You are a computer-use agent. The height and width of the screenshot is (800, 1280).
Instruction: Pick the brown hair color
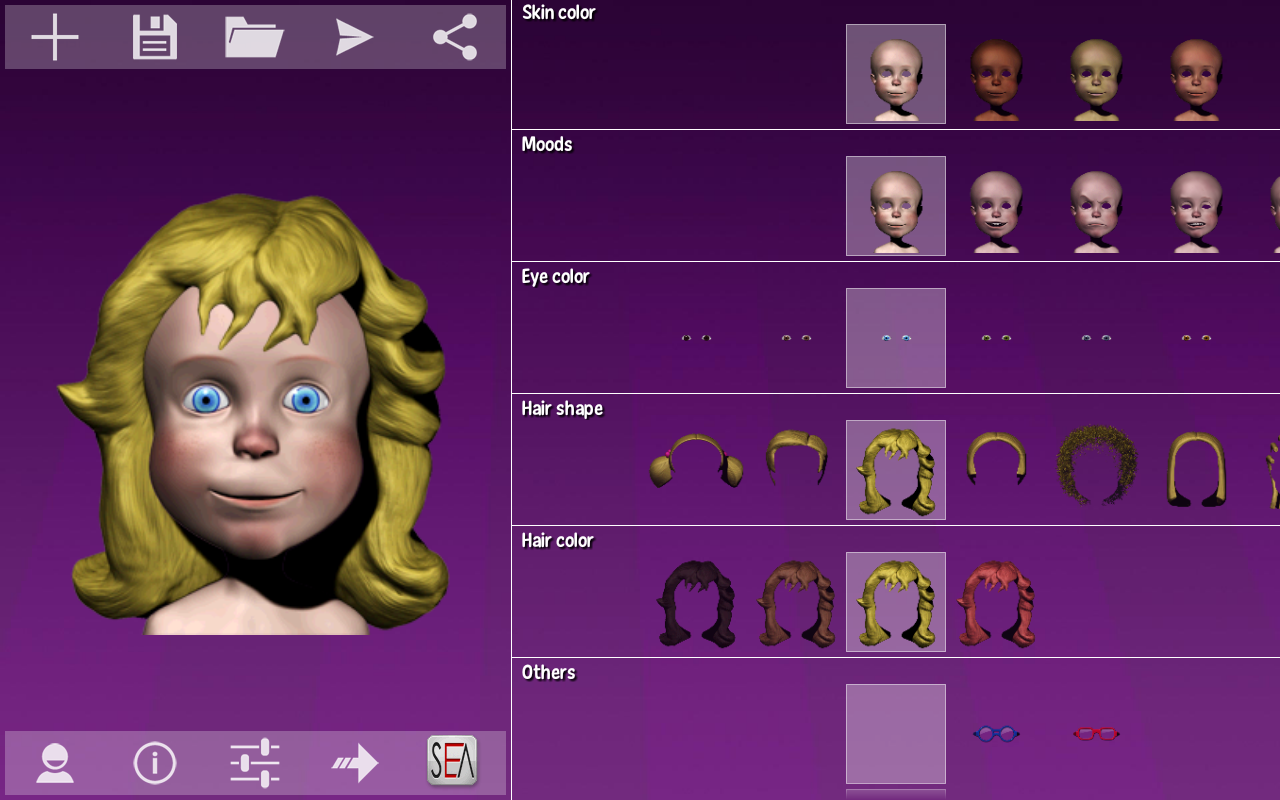click(x=796, y=603)
